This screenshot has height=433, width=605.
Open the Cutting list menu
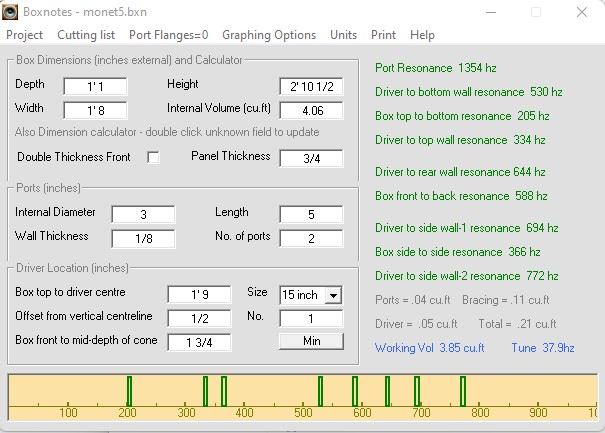click(x=86, y=35)
